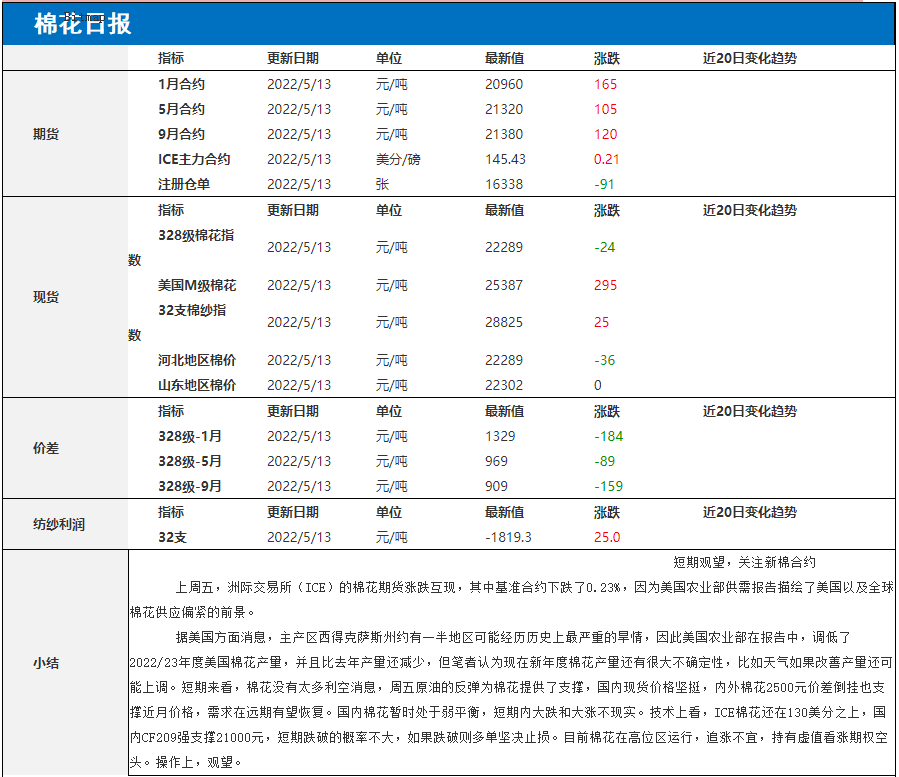The image size is (899, 777).
Task: Click the 涨跌 header in 现货 section
Action: (x=607, y=210)
